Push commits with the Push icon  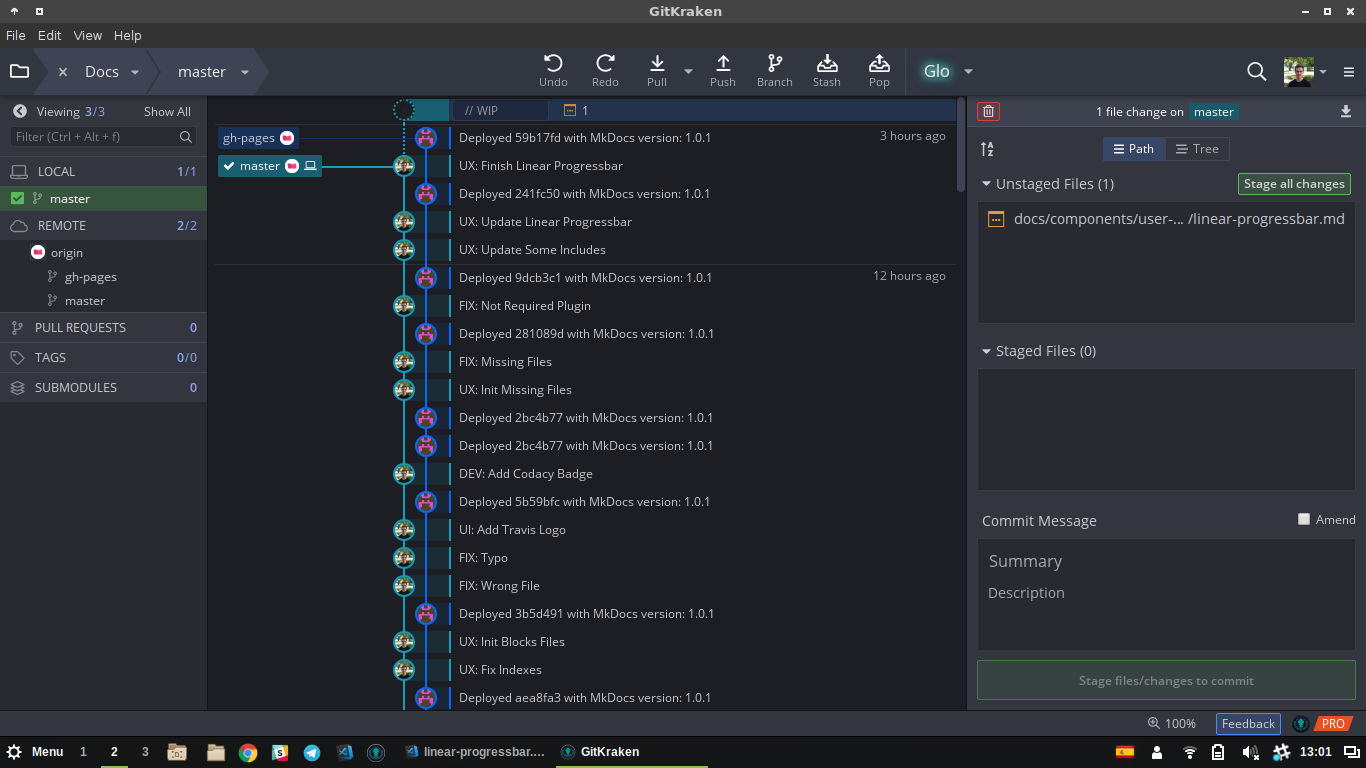(x=722, y=64)
